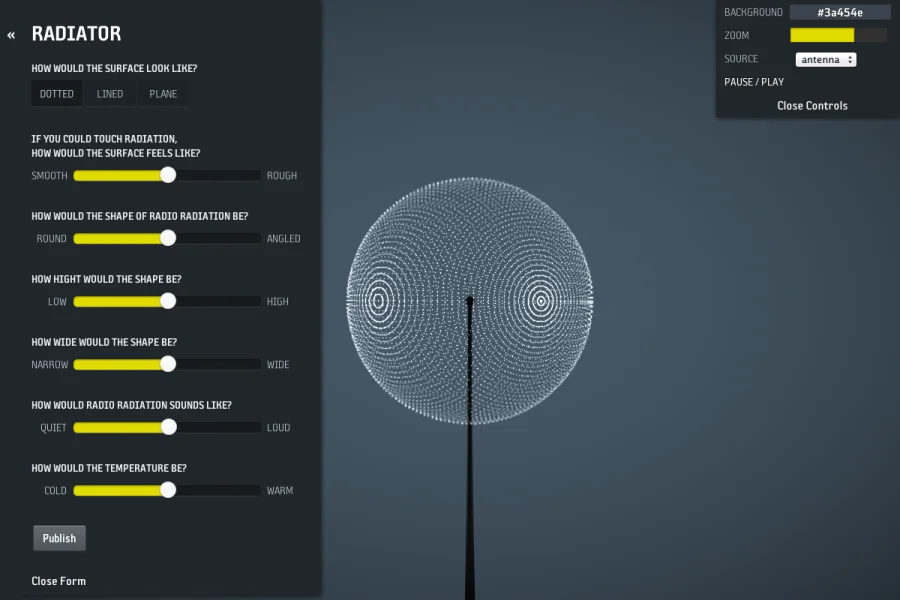This screenshot has width=900, height=600.
Task: Click the cold-to-warm temperature slider handle
Action: pos(168,490)
